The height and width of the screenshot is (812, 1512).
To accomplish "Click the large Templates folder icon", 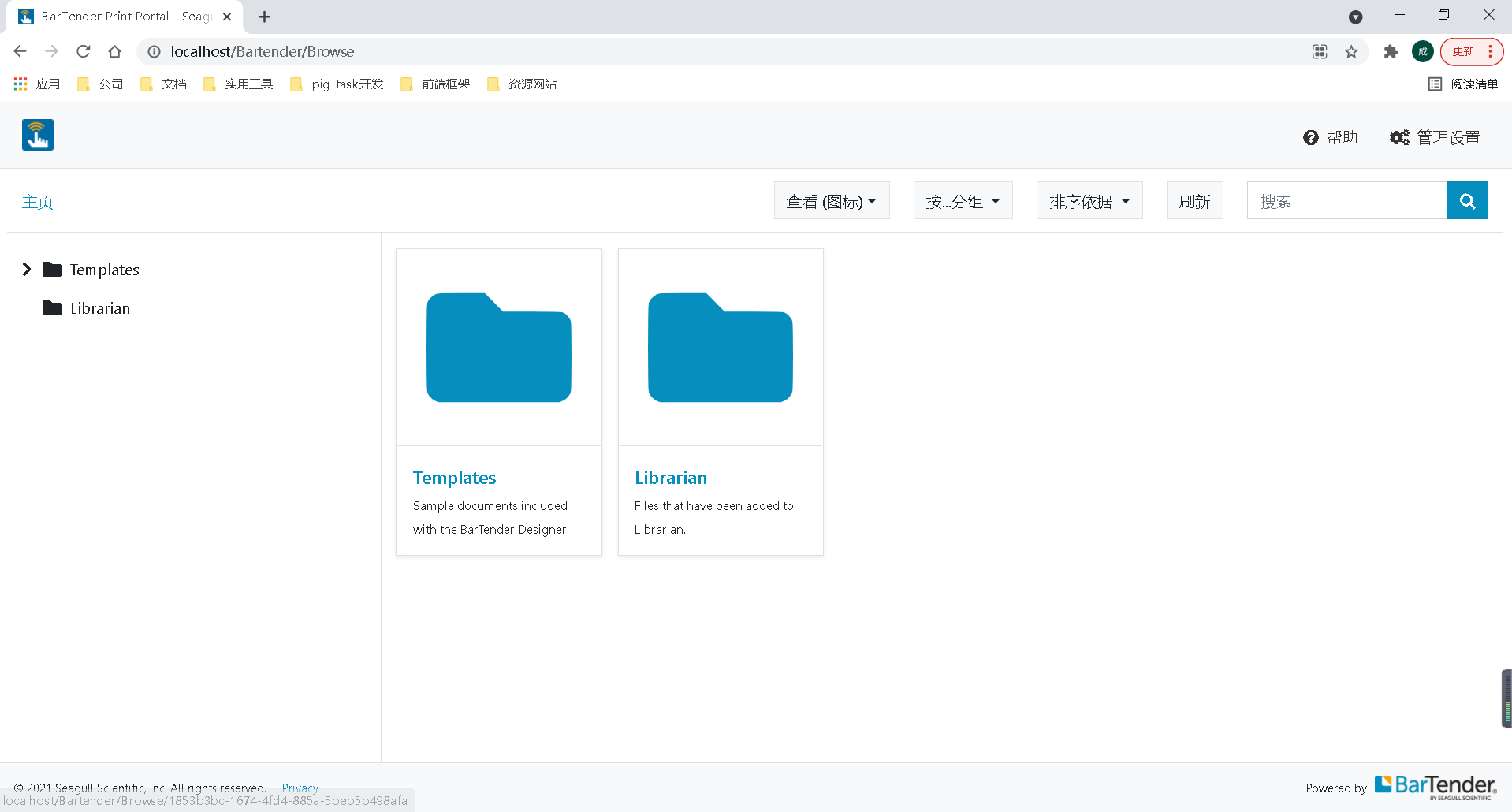I will pyautogui.click(x=499, y=347).
